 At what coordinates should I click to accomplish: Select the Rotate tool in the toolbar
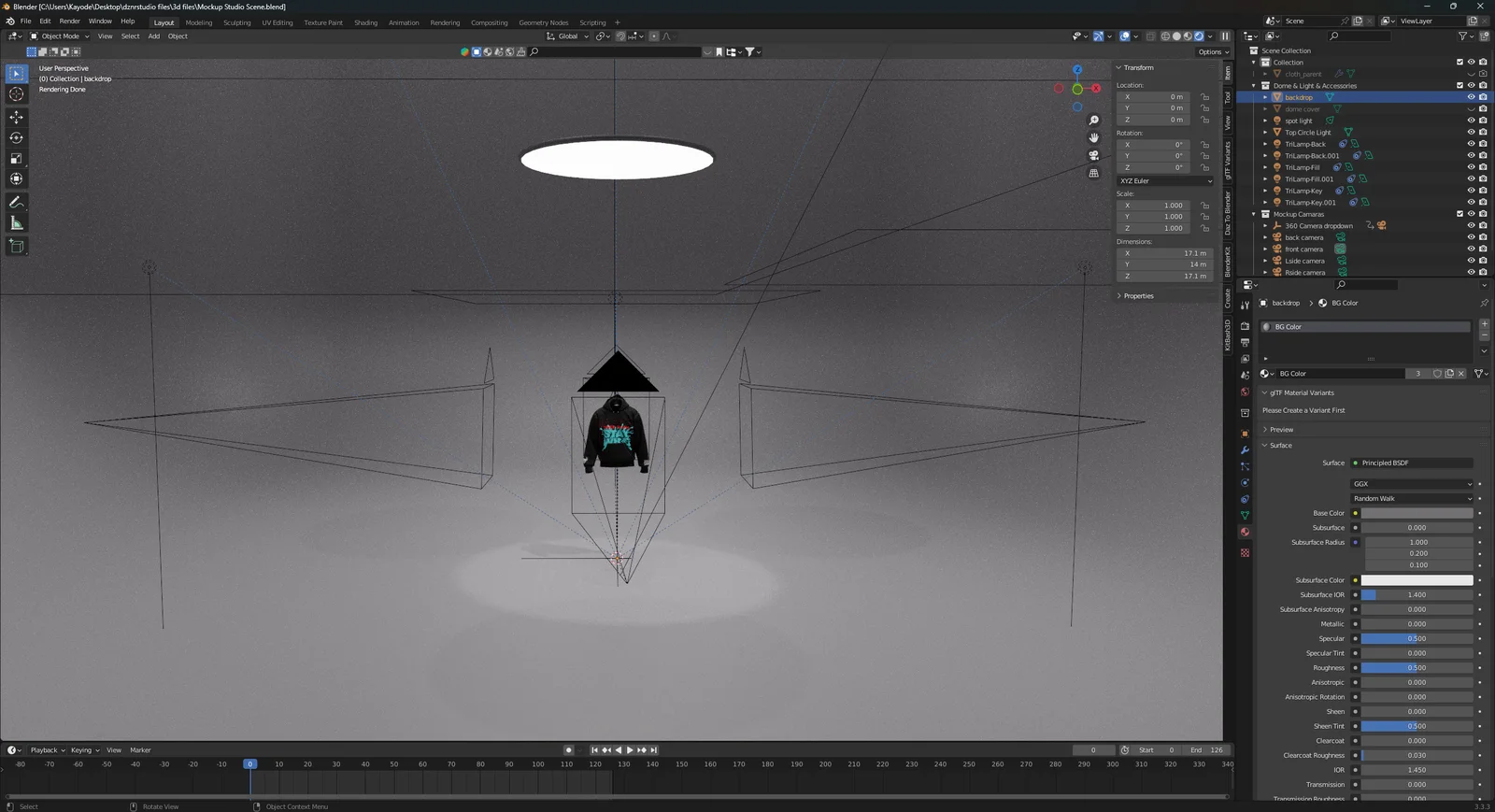tap(16, 137)
